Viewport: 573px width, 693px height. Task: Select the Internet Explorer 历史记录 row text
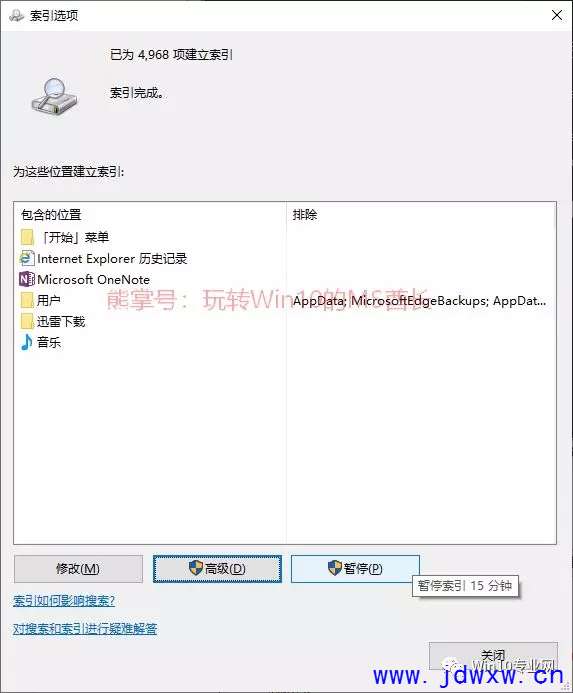point(112,259)
